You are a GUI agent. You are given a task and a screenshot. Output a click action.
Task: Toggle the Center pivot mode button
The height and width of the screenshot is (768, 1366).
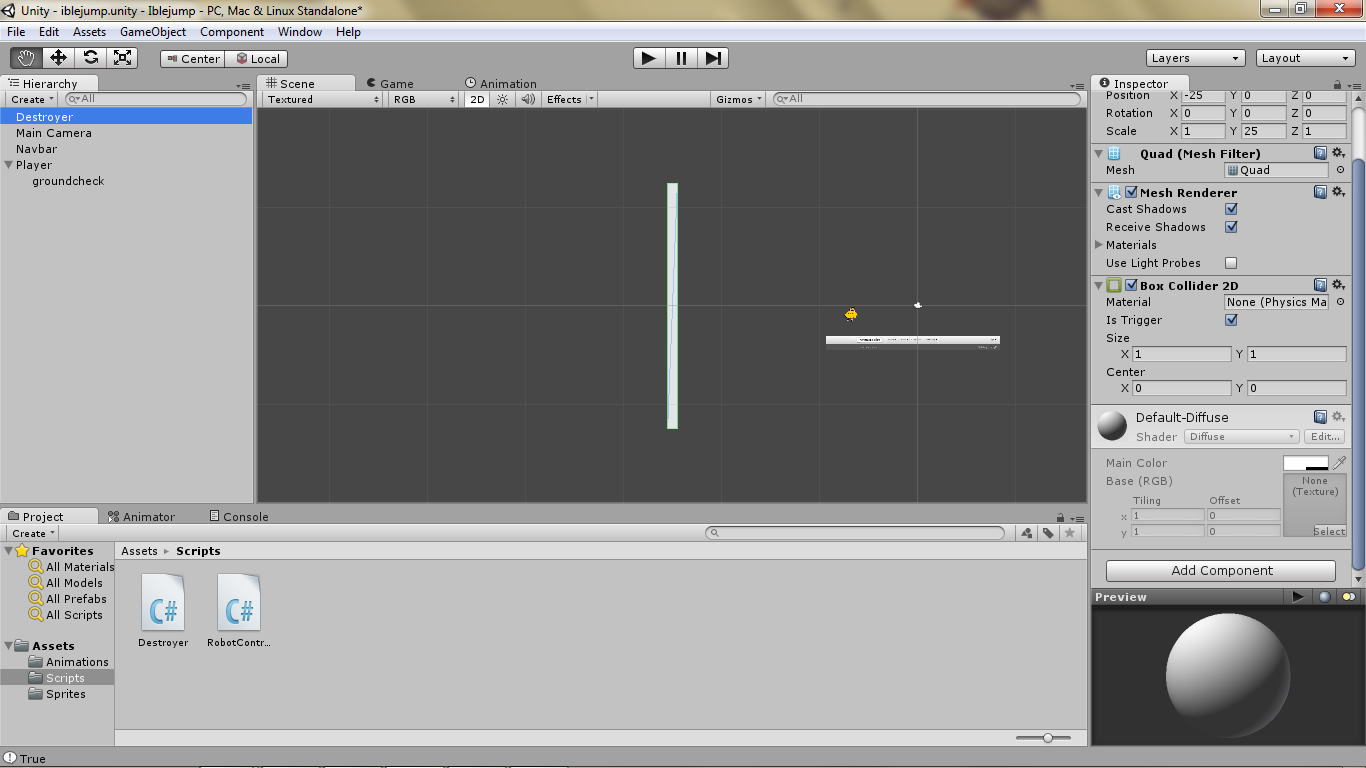193,59
